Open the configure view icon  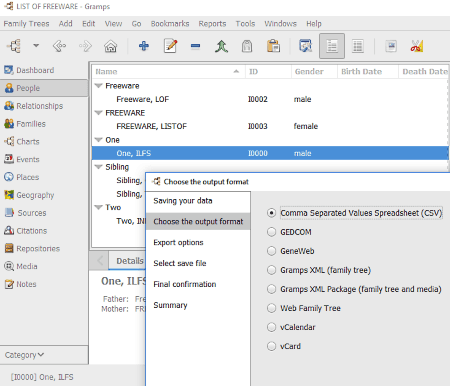click(x=305, y=46)
